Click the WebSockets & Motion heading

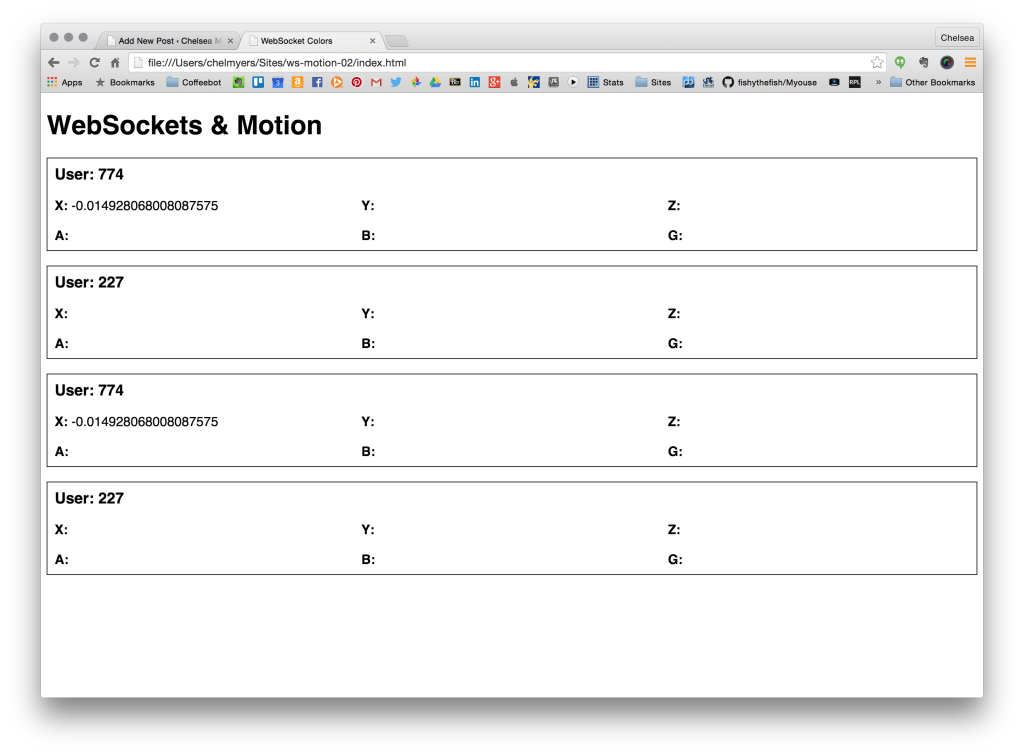pos(184,125)
